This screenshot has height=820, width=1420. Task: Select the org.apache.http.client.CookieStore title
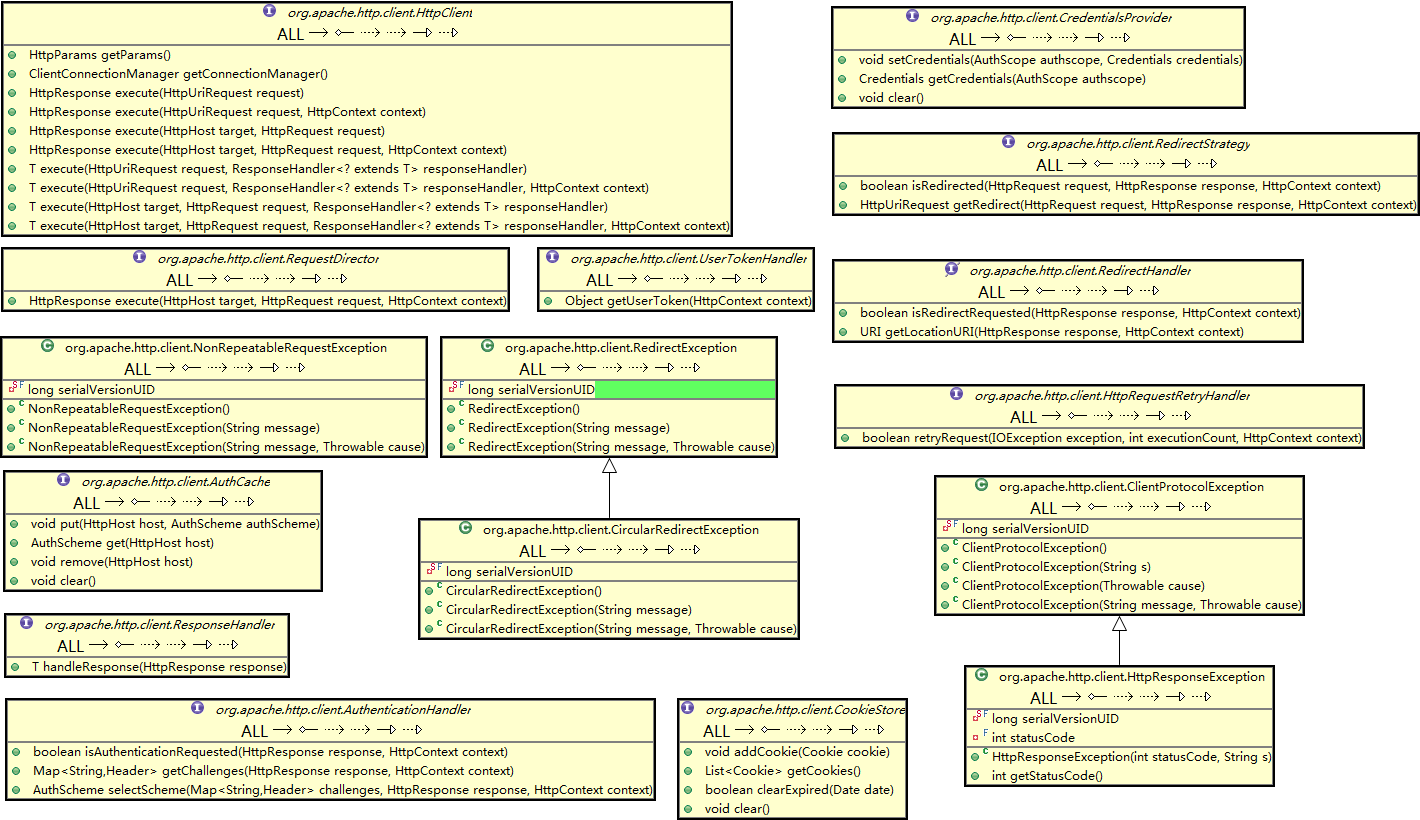[805, 709]
